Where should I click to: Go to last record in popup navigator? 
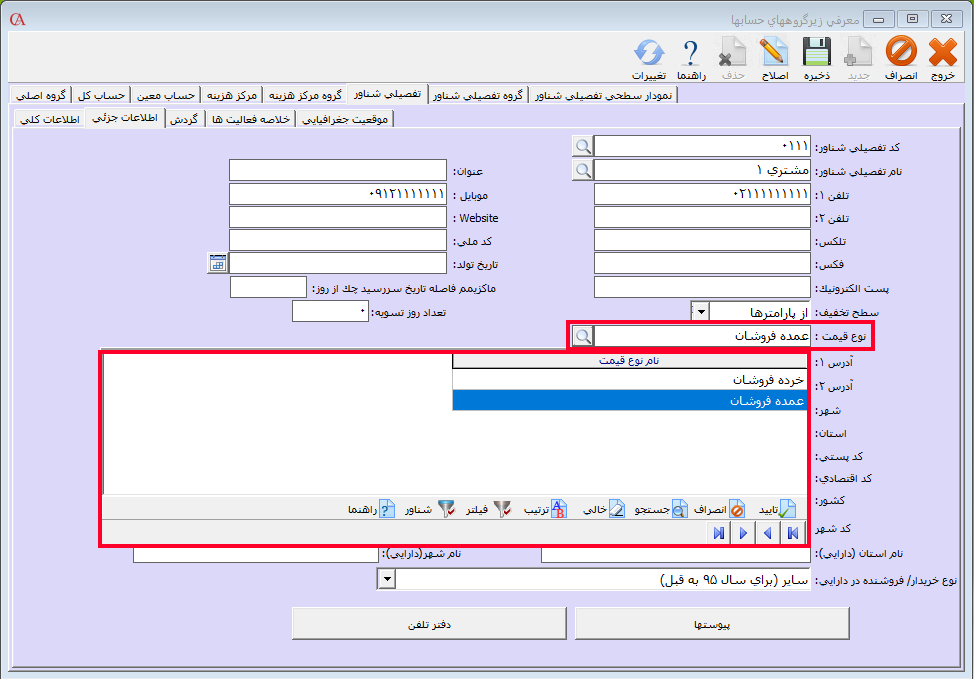coord(719,533)
